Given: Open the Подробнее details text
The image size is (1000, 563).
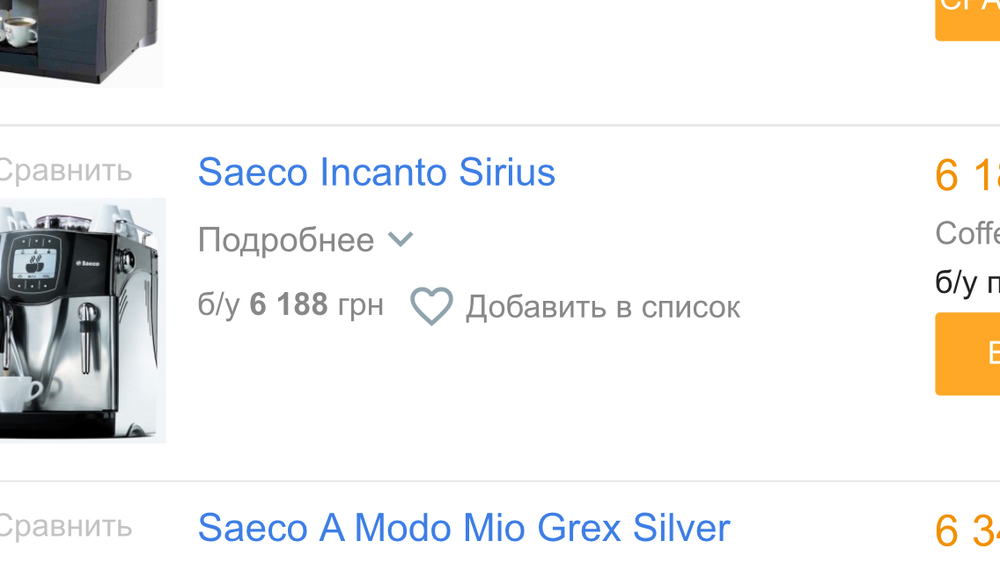Looking at the screenshot, I should [x=286, y=240].
